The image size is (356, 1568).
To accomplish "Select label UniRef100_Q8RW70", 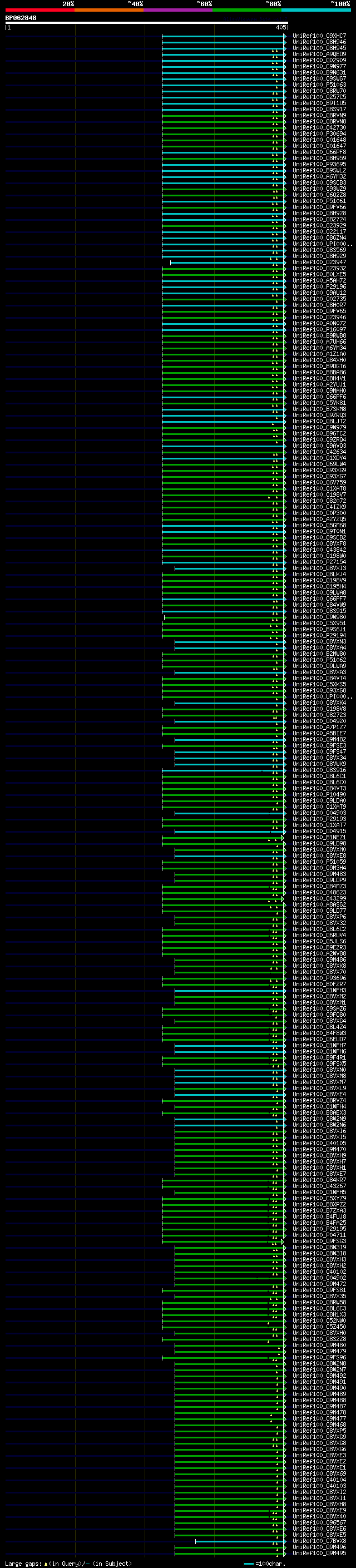I will pyautogui.click(x=319, y=91).
